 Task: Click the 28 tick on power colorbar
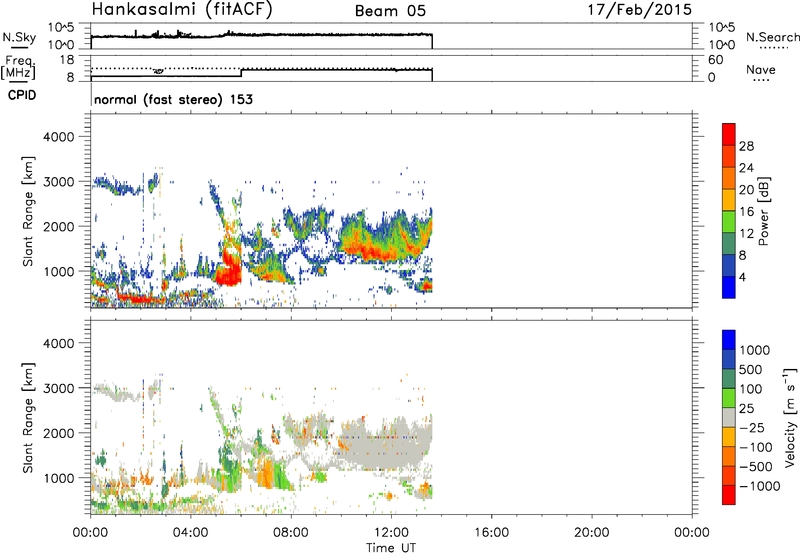pos(746,146)
